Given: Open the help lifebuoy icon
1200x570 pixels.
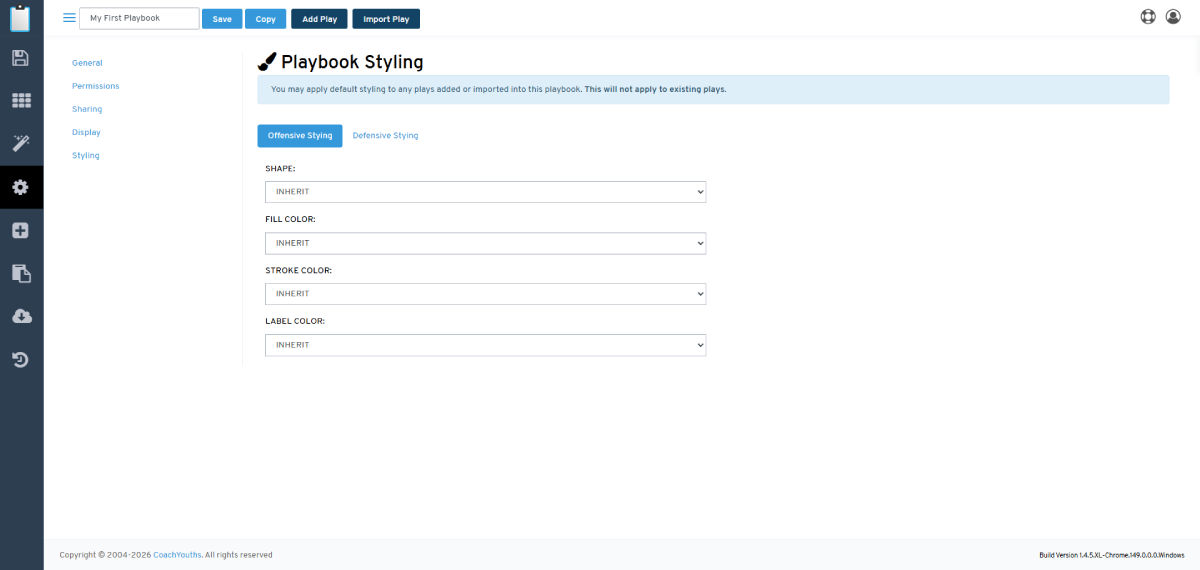Looking at the screenshot, I should coord(1148,17).
